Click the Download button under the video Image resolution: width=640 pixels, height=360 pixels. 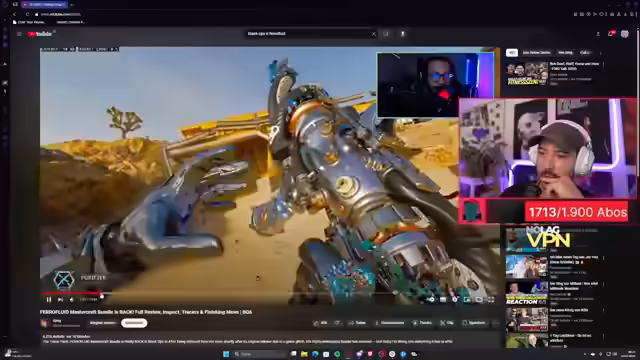tap(390, 323)
